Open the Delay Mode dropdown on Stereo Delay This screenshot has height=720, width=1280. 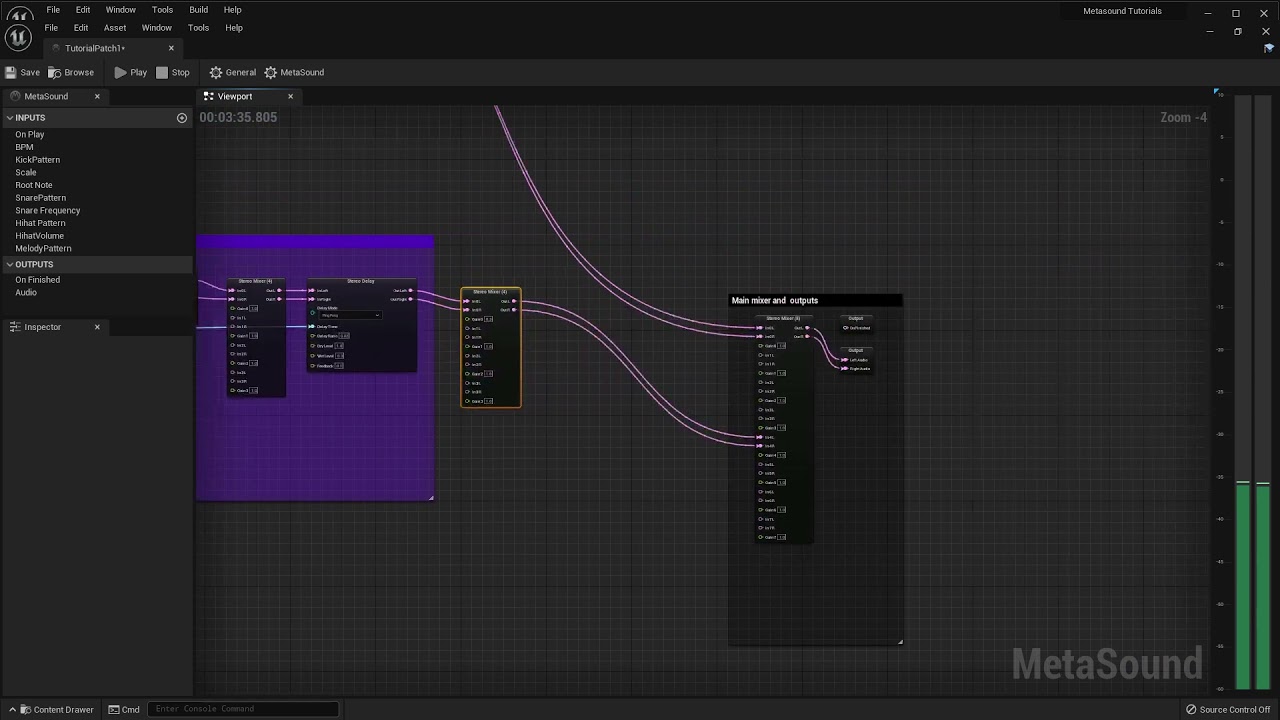click(x=350, y=315)
